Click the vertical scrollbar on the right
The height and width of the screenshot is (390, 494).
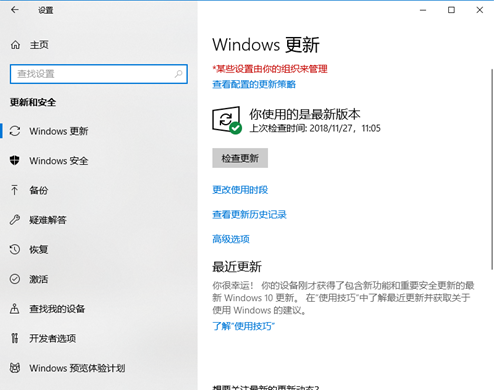[492, 169]
